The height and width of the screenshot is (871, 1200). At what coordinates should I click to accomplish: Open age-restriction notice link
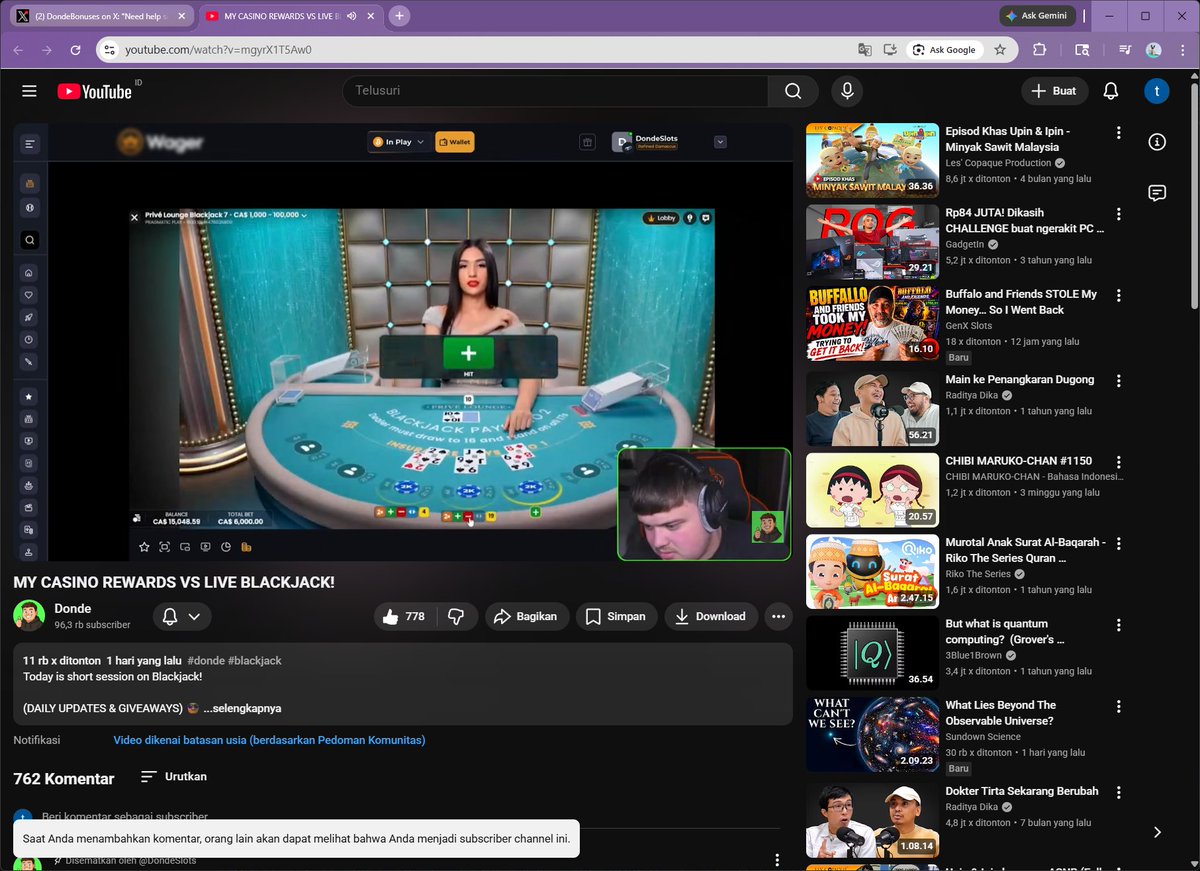point(269,740)
